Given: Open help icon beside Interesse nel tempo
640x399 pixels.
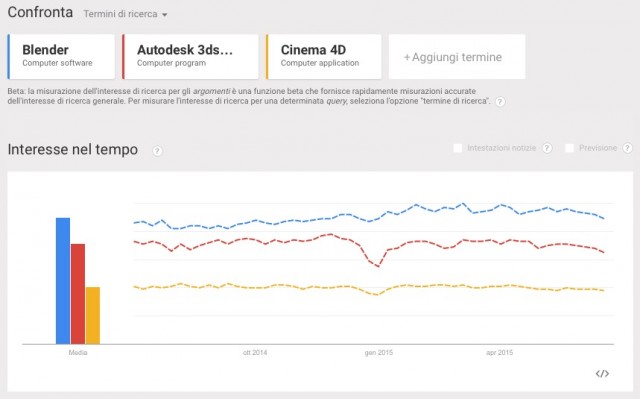Looking at the screenshot, I should tap(157, 151).
